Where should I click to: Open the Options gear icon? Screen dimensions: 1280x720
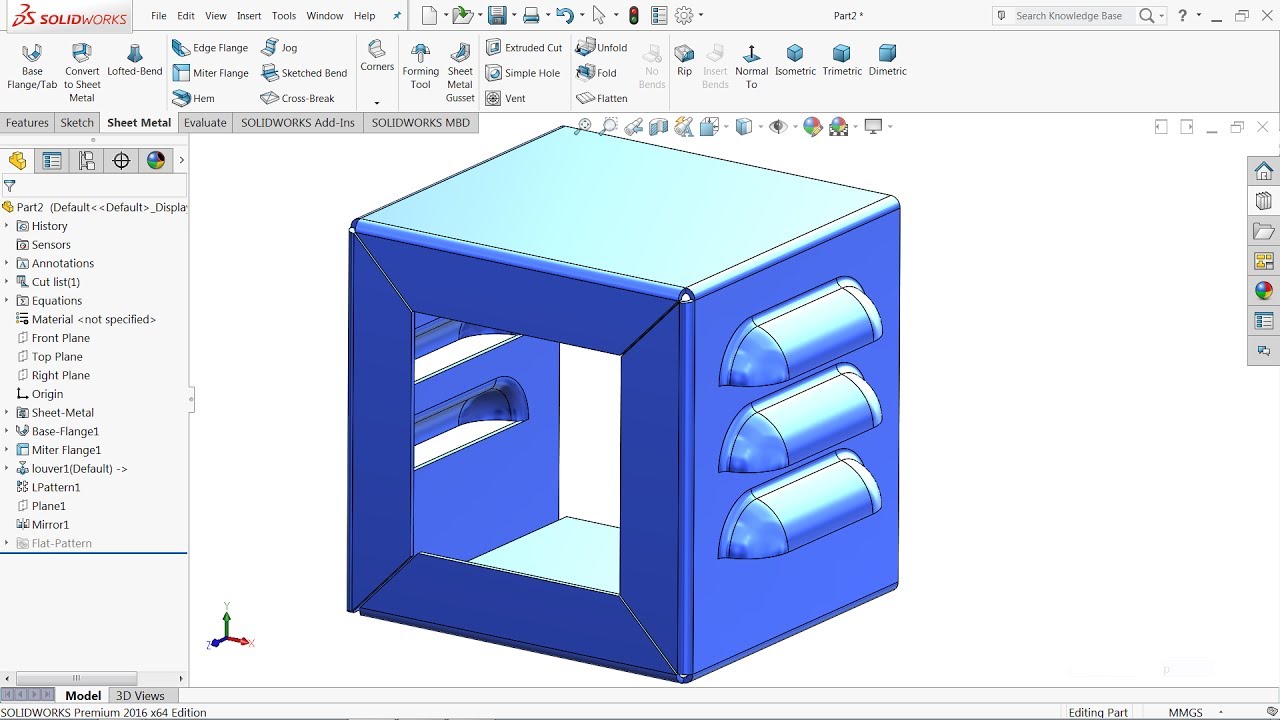684,15
